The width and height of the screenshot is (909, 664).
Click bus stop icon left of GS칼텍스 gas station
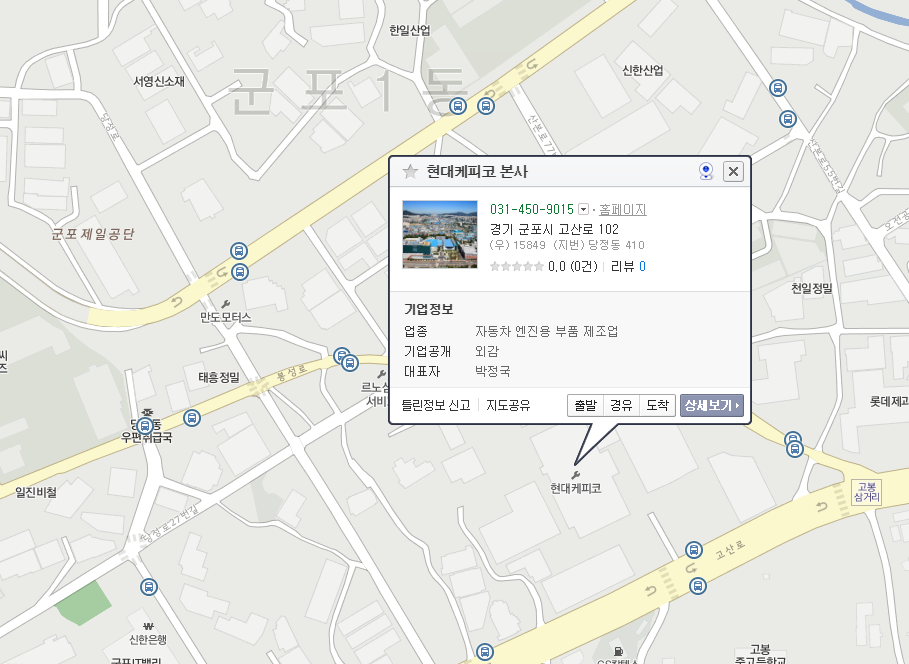click(x=485, y=652)
